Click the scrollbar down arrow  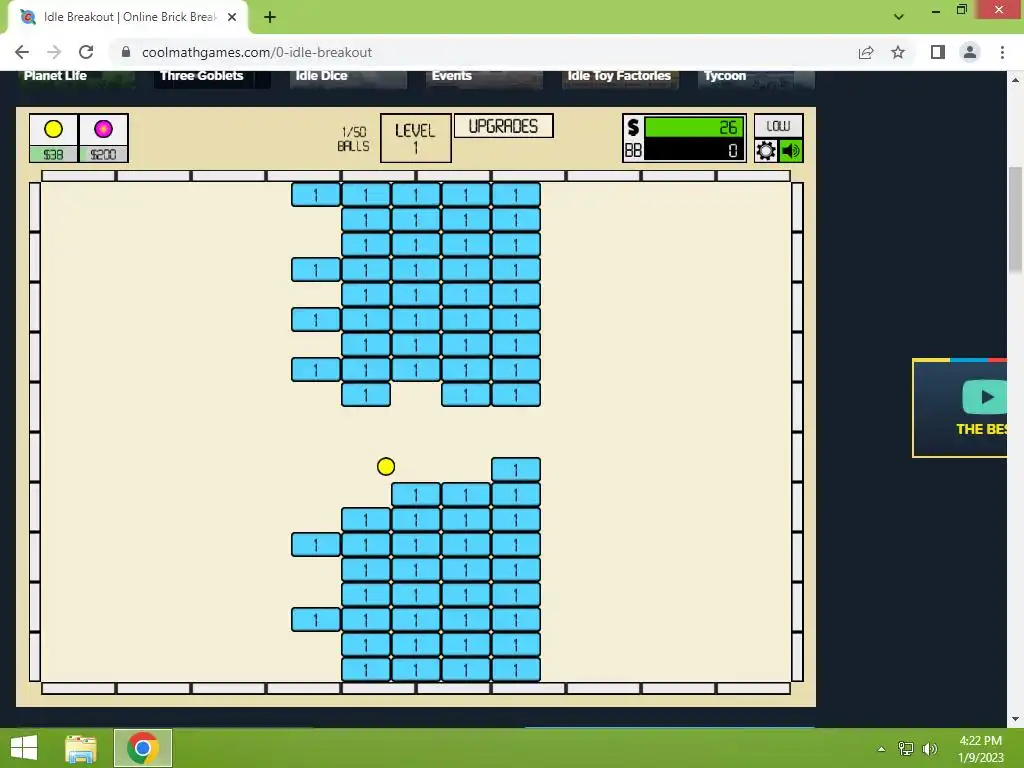pos(1015,719)
